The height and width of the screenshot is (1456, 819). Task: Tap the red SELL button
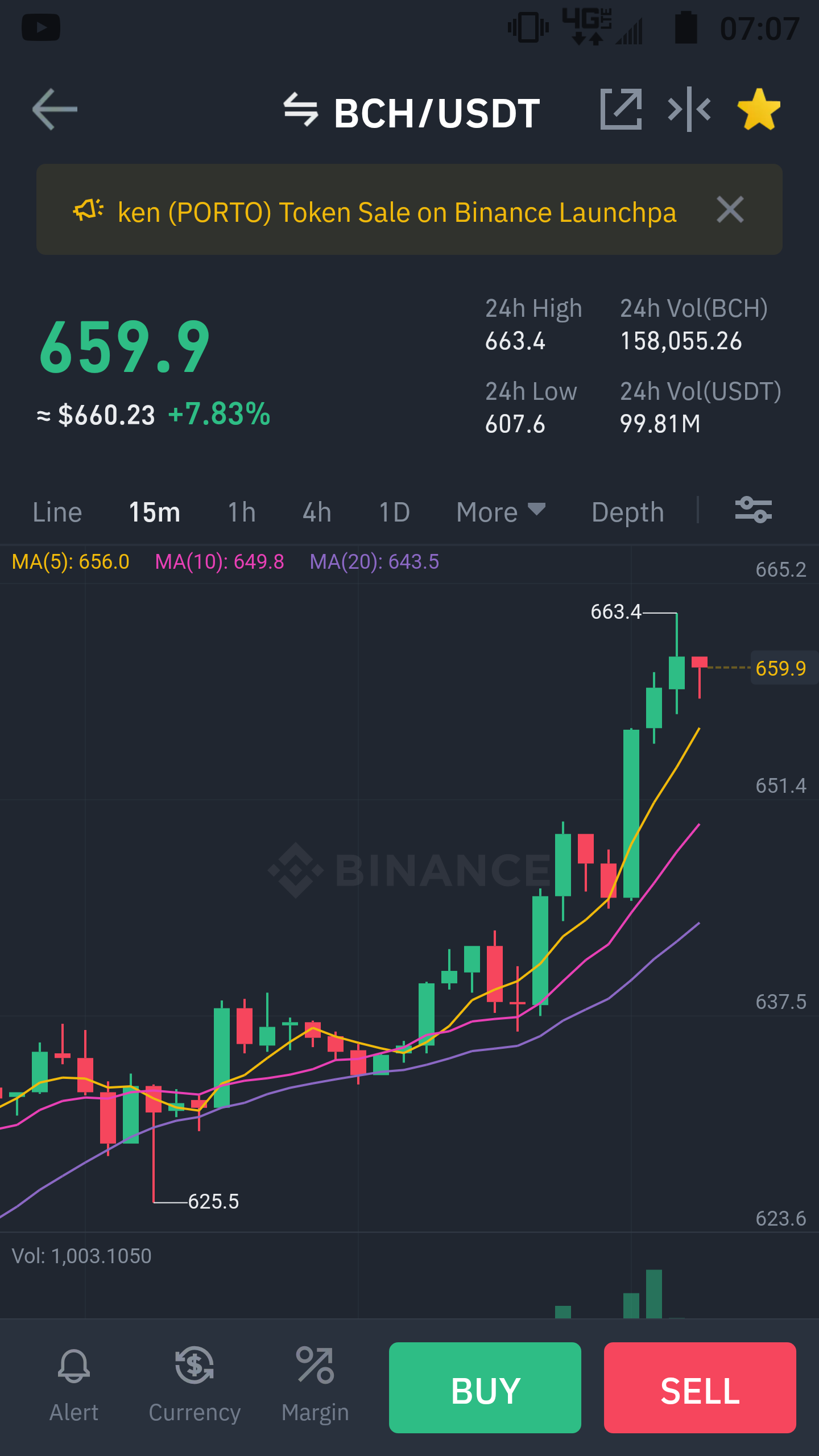pos(700,1388)
